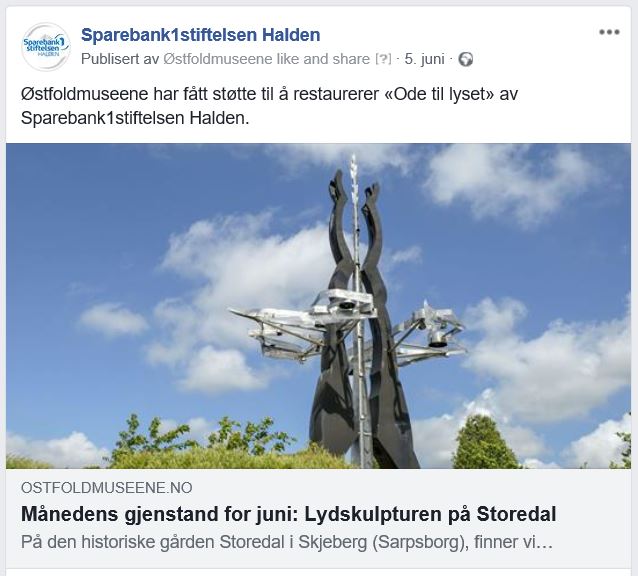Image resolution: width=638 pixels, height=576 pixels.
Task: Click the På den historiske gården description
Action: point(287,542)
